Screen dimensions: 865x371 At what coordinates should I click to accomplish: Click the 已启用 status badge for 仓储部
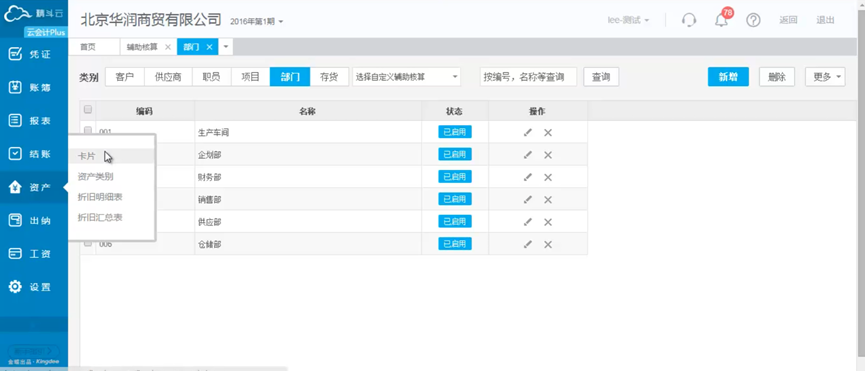[x=455, y=244]
